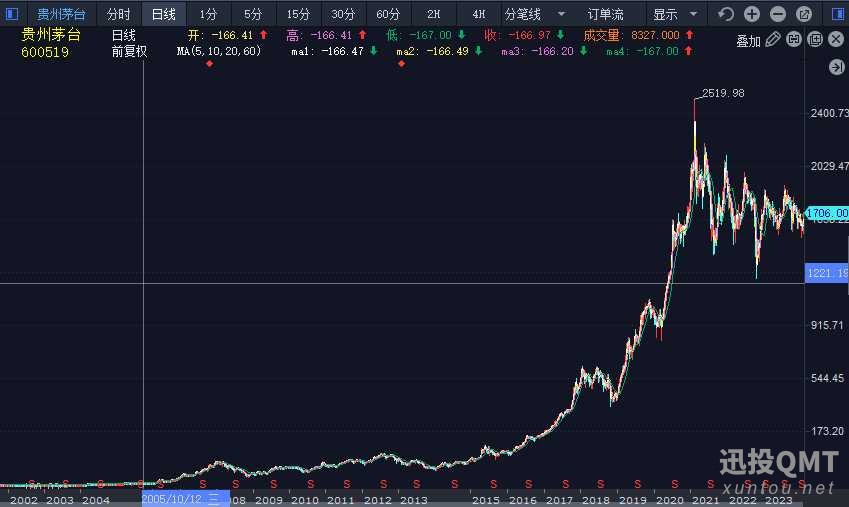Click the 前复权 adjustment label
This screenshot has height=507, width=849.
129,51
